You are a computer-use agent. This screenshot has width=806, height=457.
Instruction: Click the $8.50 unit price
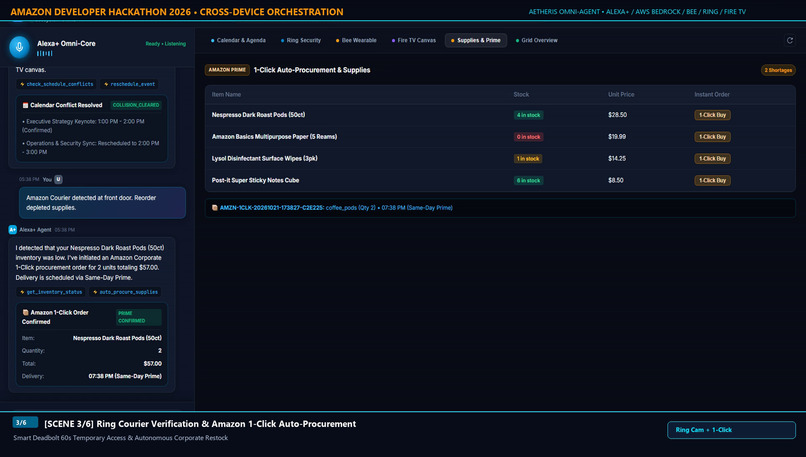coord(616,180)
